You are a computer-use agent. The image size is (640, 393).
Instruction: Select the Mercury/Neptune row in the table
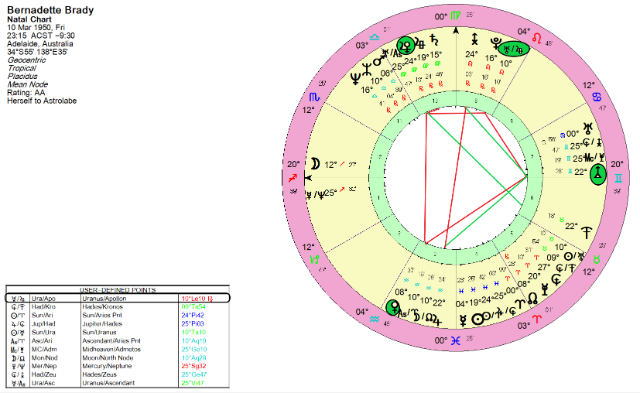click(x=118, y=366)
